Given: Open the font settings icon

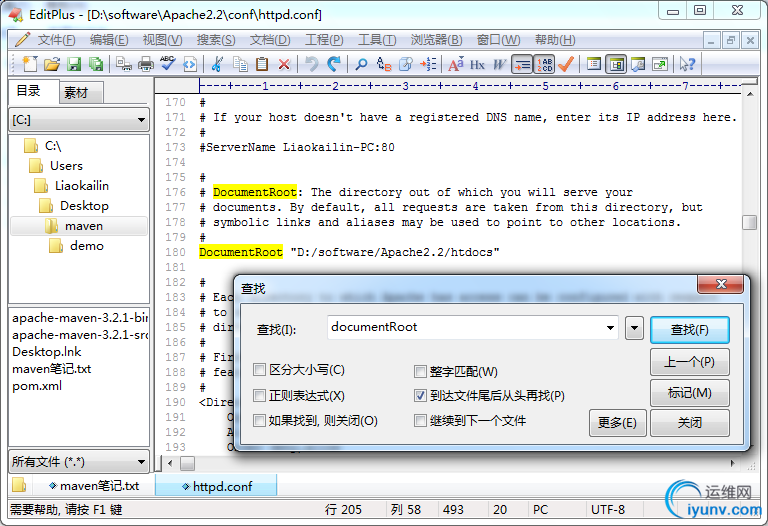Looking at the screenshot, I should coord(456,64).
